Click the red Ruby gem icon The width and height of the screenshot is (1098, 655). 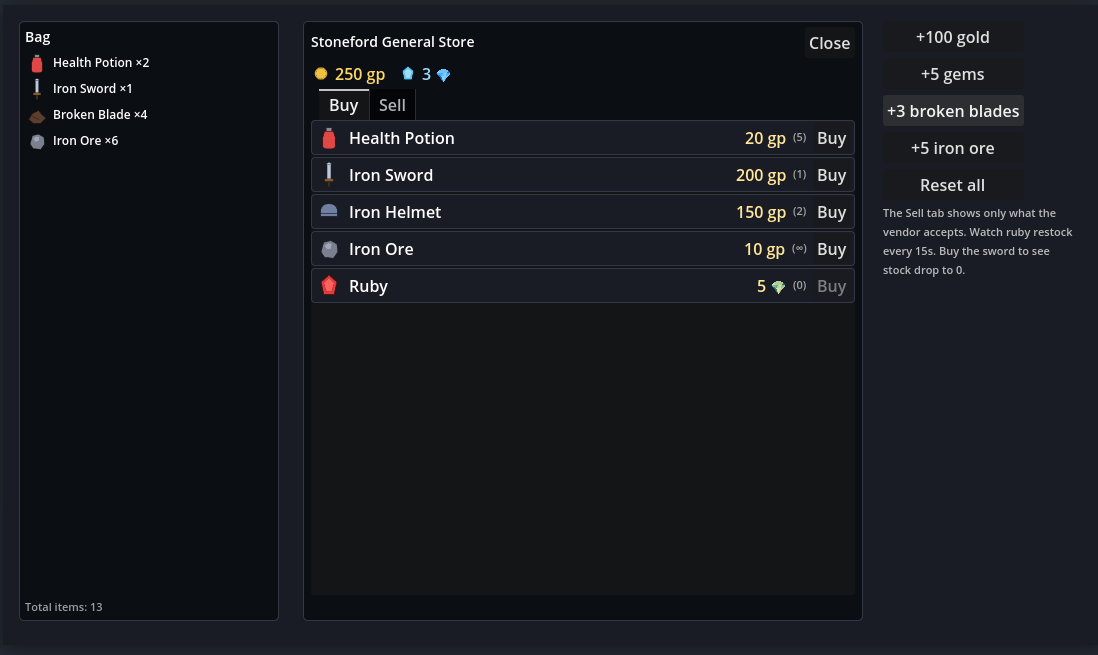click(328, 285)
